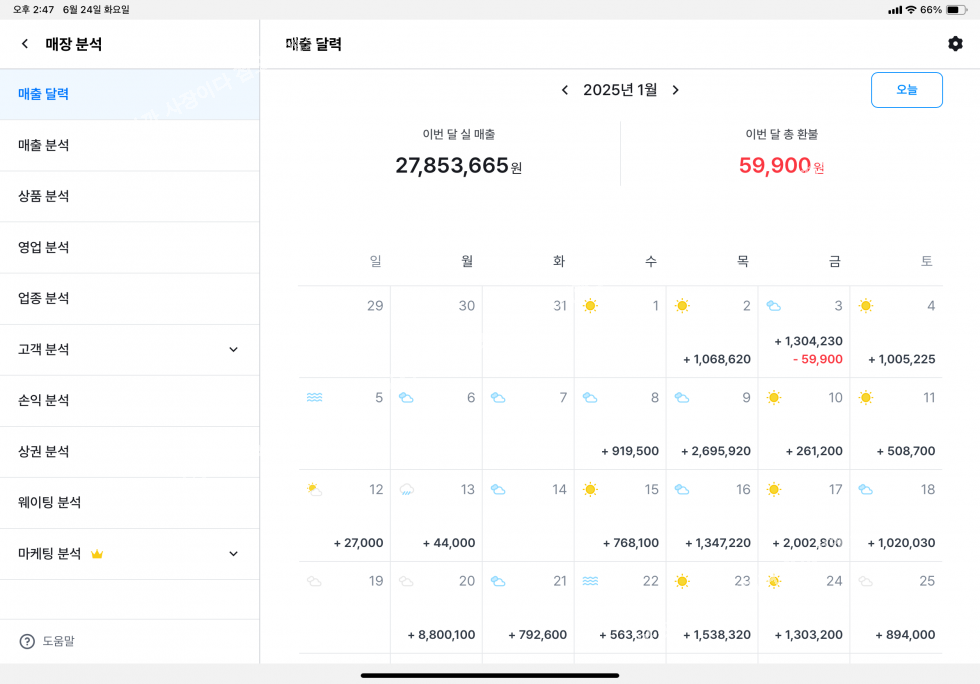Tap the sunny weather icon on January 1
980x684 pixels.
[590, 306]
